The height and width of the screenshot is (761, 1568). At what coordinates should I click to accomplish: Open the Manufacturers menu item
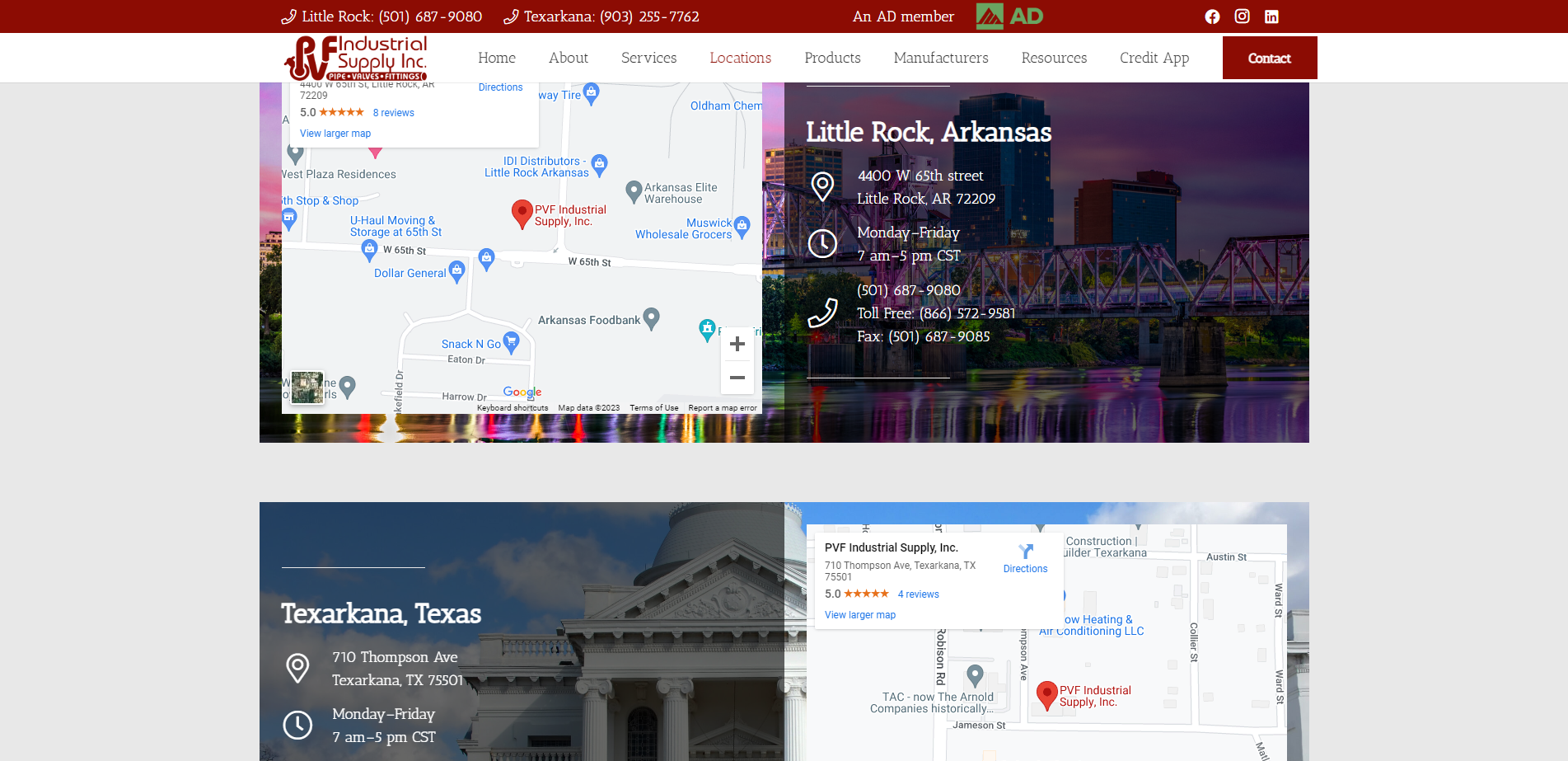941,58
